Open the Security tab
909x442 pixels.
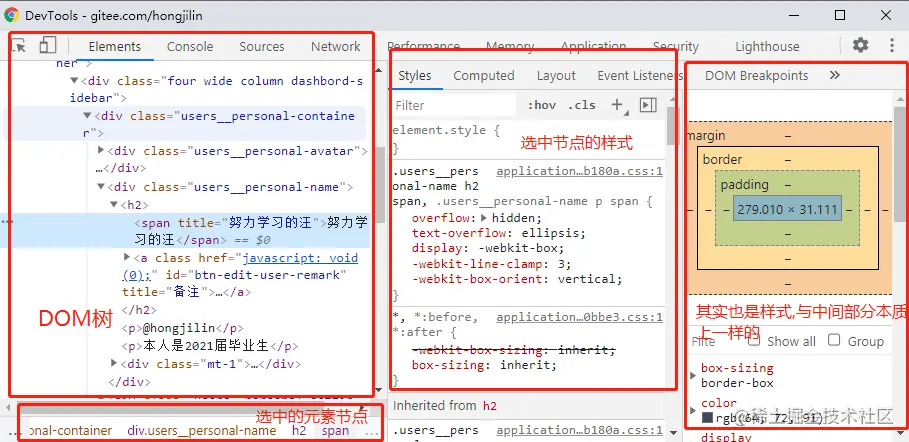(x=675, y=46)
